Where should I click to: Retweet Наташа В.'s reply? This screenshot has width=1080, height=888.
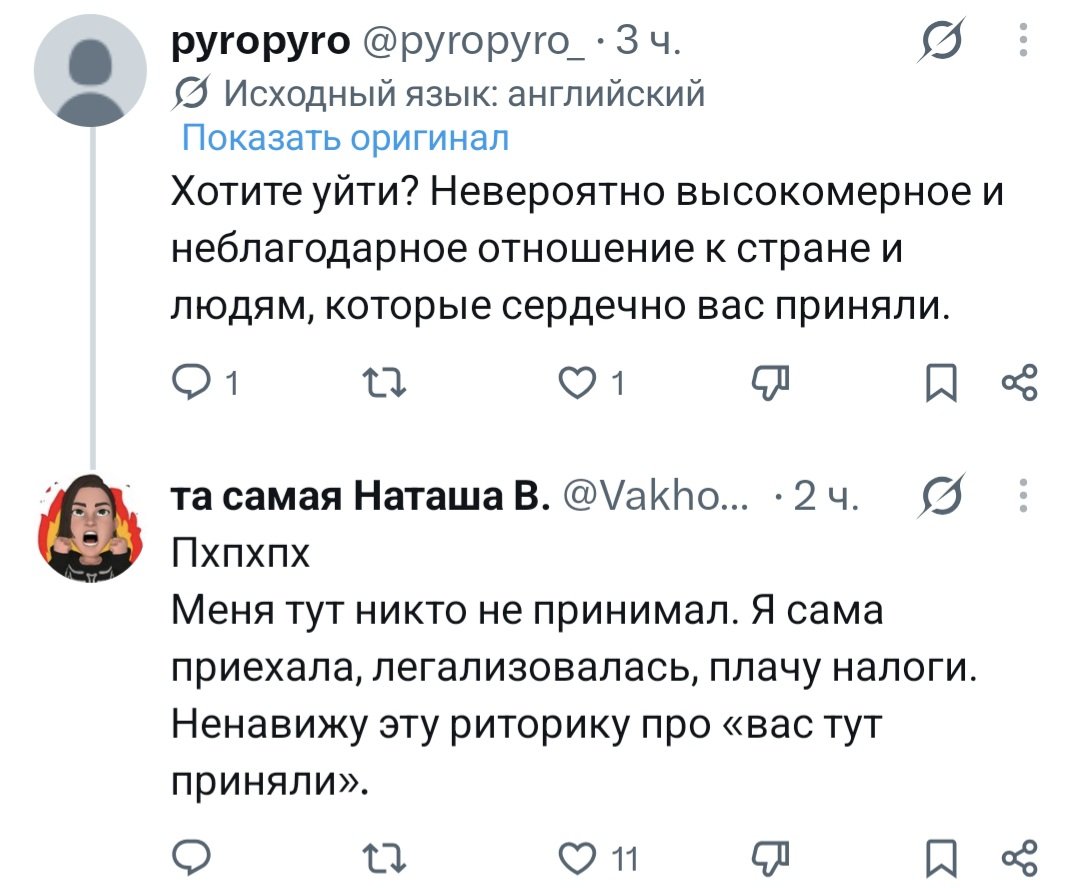coord(385,858)
